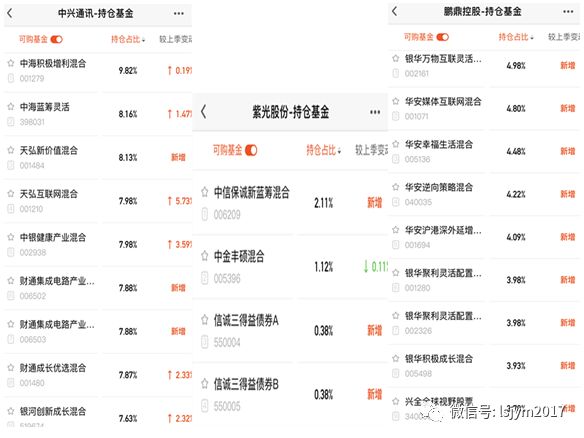Favorite the 中银健康产业混合 fund star
Viewport: 584px width, 438px height.
[x=11, y=237]
